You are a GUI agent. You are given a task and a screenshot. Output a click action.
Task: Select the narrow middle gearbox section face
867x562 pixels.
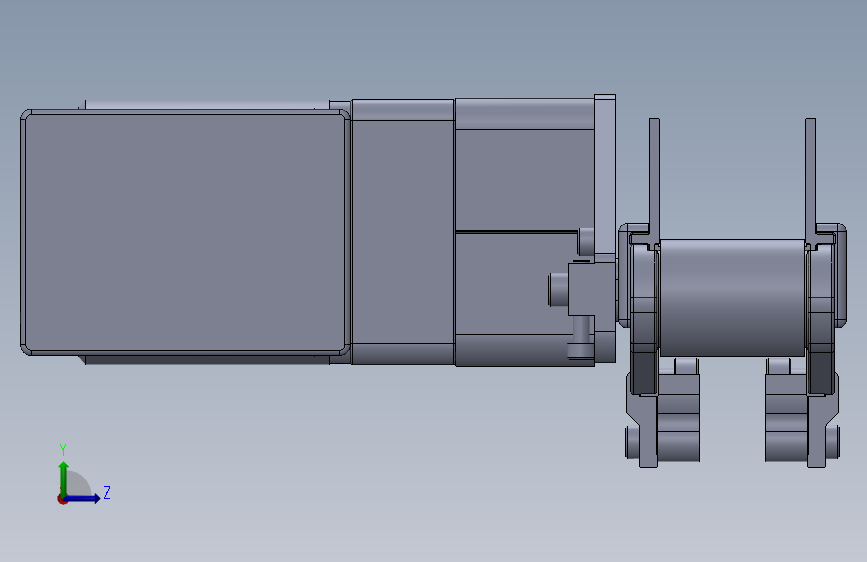[x=403, y=232]
